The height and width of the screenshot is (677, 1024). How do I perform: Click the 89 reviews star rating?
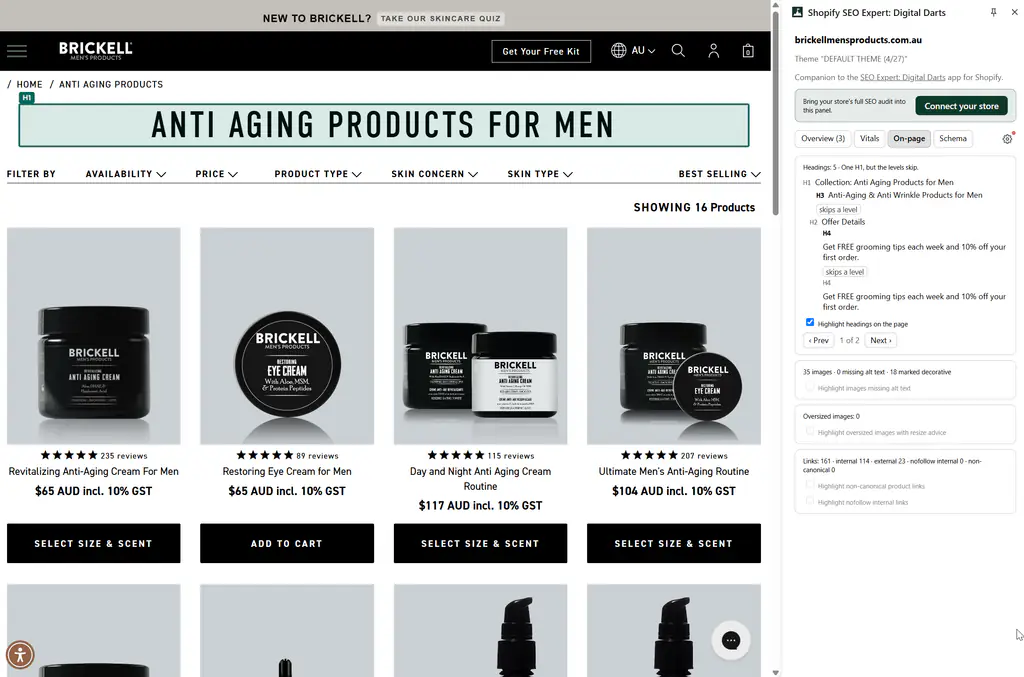pos(287,455)
